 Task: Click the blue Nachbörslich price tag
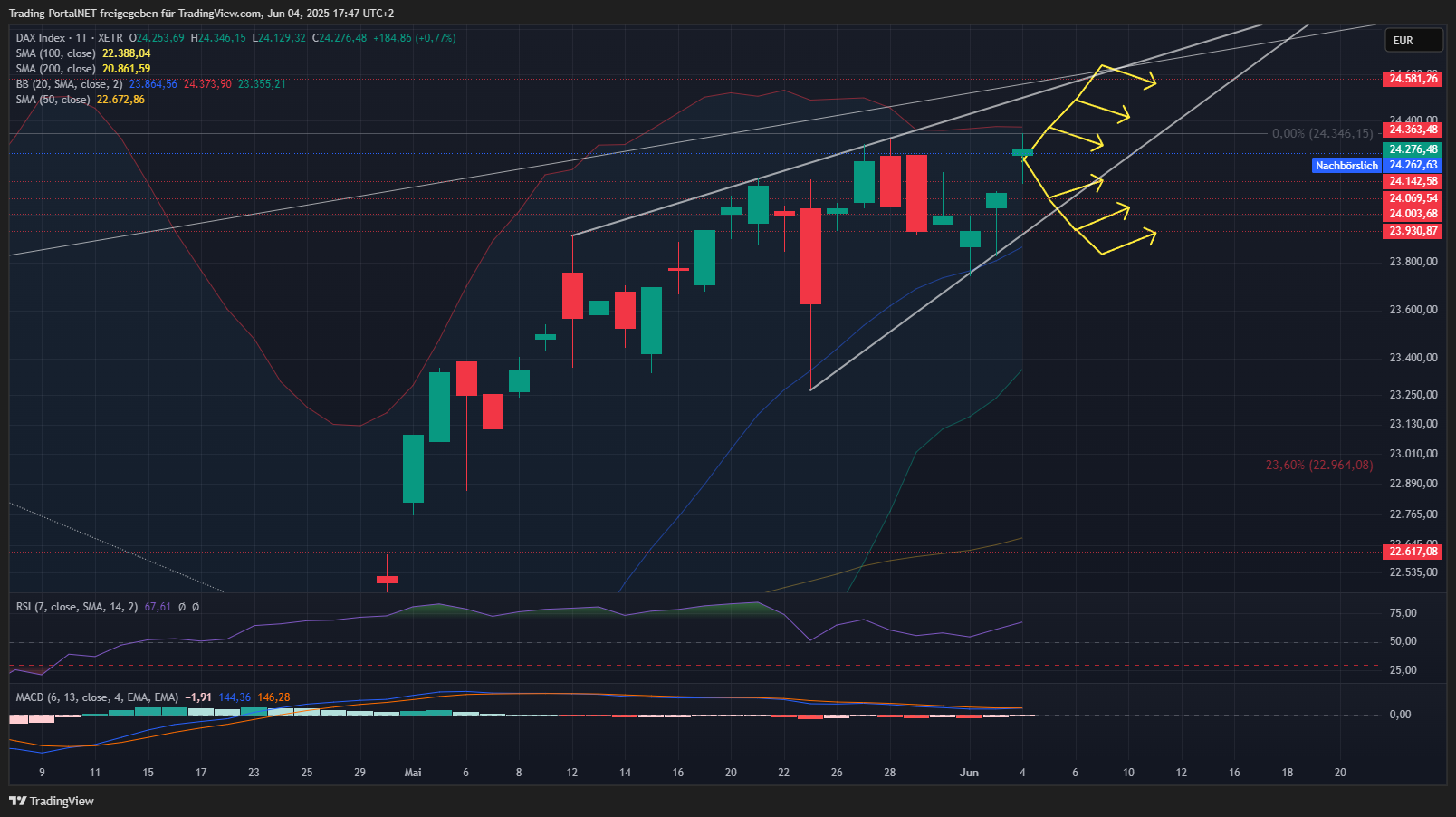tap(1346, 166)
